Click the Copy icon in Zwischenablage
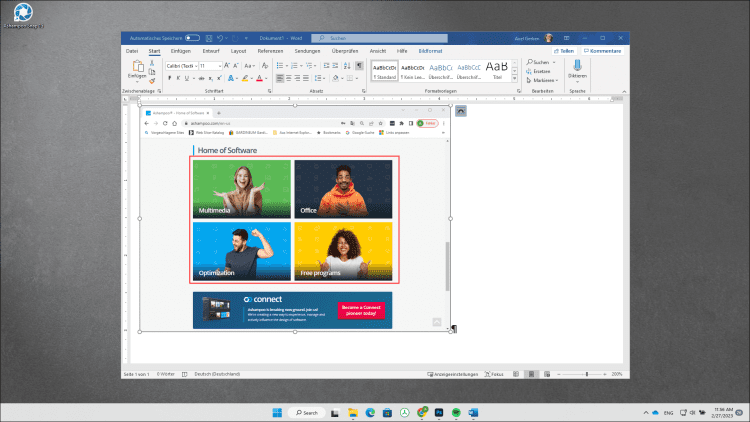 point(152,72)
